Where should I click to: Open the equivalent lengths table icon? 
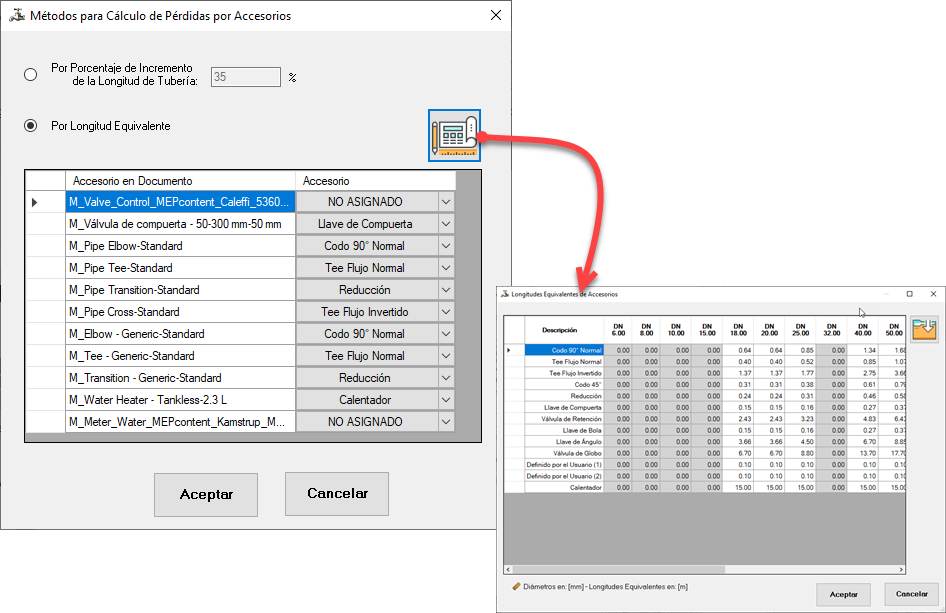pos(454,136)
